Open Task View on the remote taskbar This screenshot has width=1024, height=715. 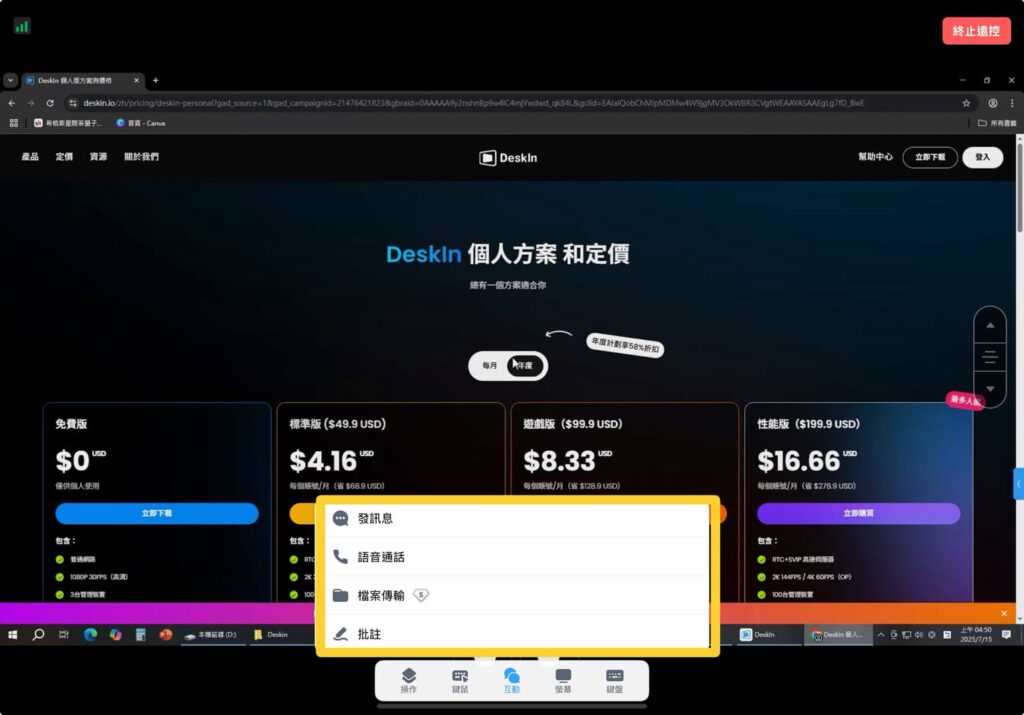63,635
